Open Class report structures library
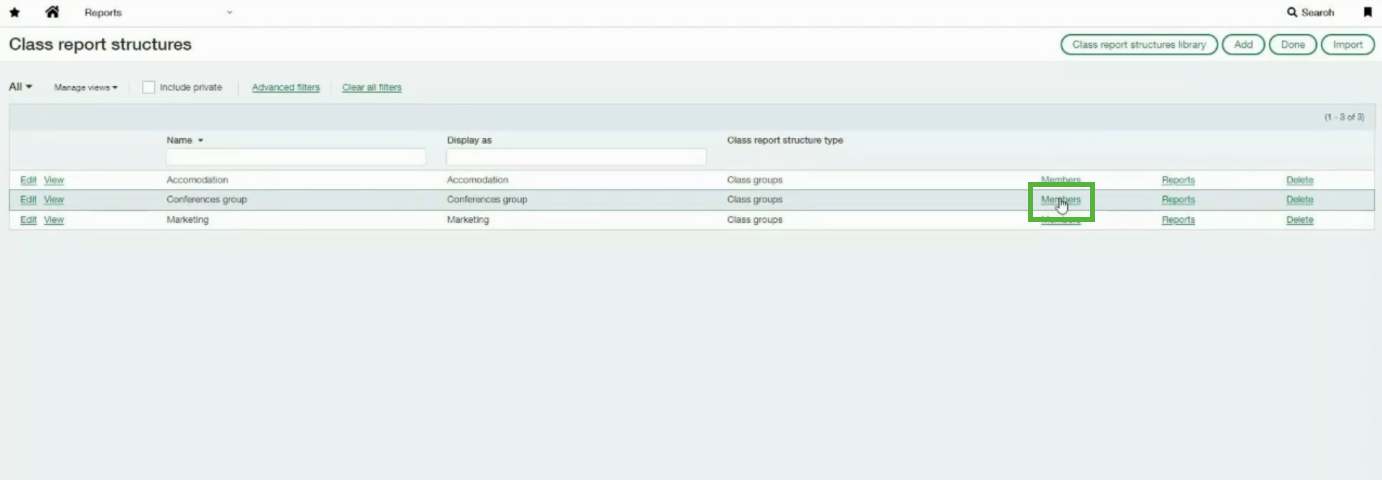 [1139, 45]
